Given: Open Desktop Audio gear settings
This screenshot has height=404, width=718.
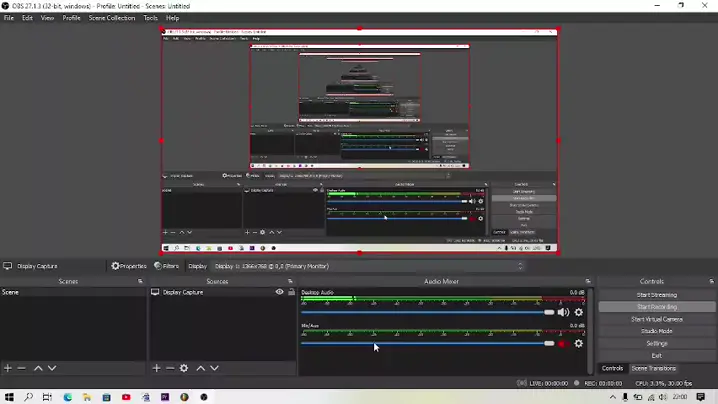Looking at the screenshot, I should [x=578, y=312].
